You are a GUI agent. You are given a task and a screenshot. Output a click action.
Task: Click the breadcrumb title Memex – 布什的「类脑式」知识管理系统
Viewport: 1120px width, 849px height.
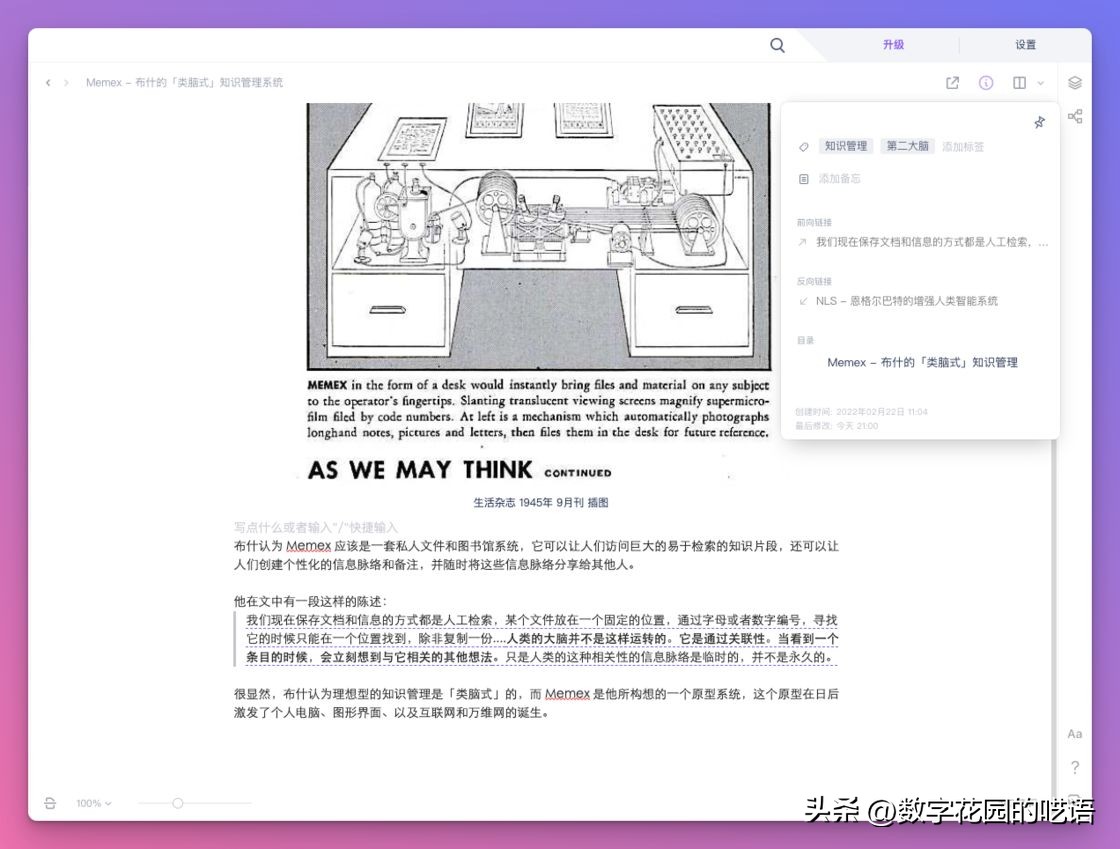[184, 83]
